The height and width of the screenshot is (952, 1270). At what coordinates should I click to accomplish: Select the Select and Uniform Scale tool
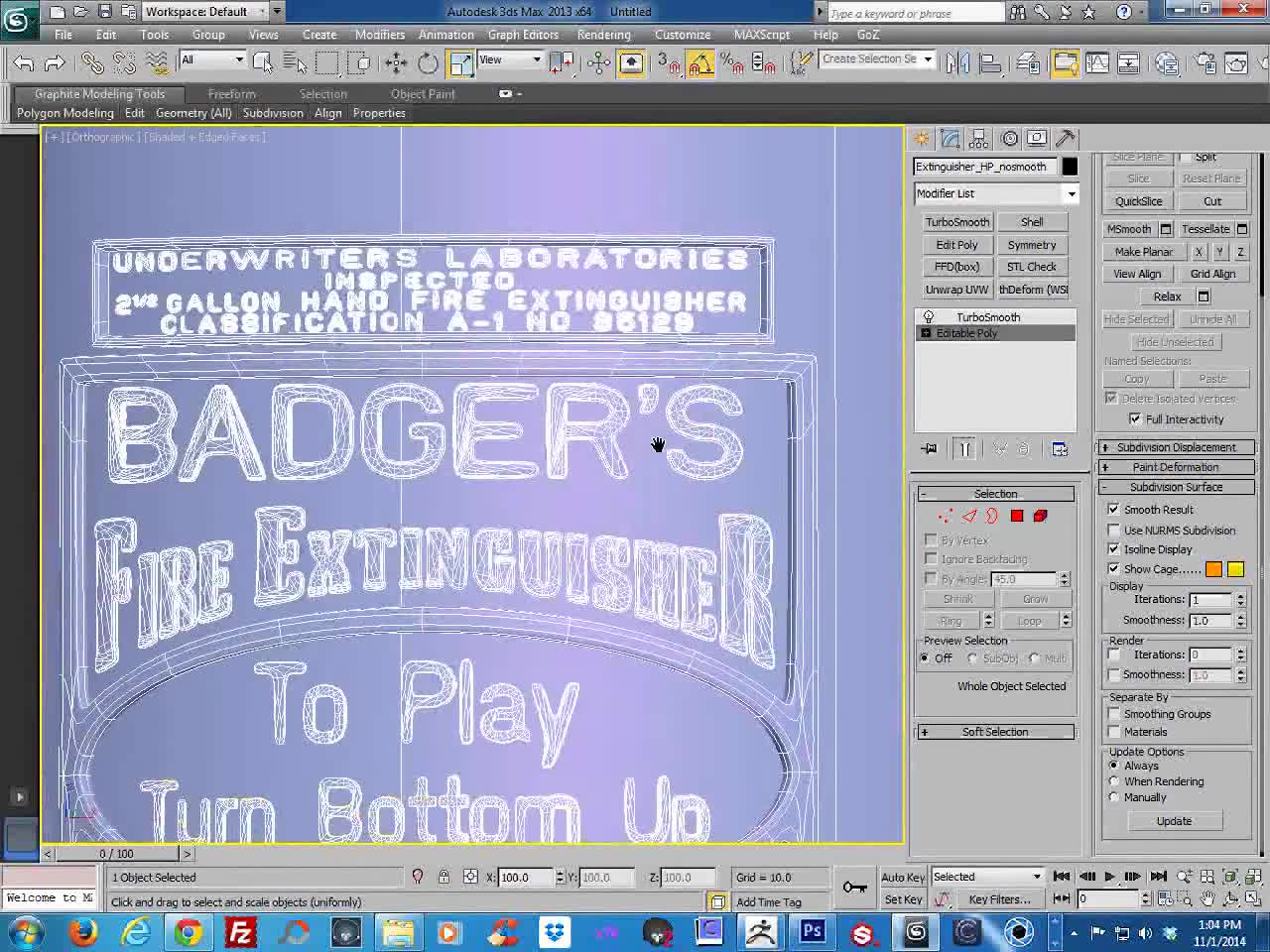click(461, 62)
